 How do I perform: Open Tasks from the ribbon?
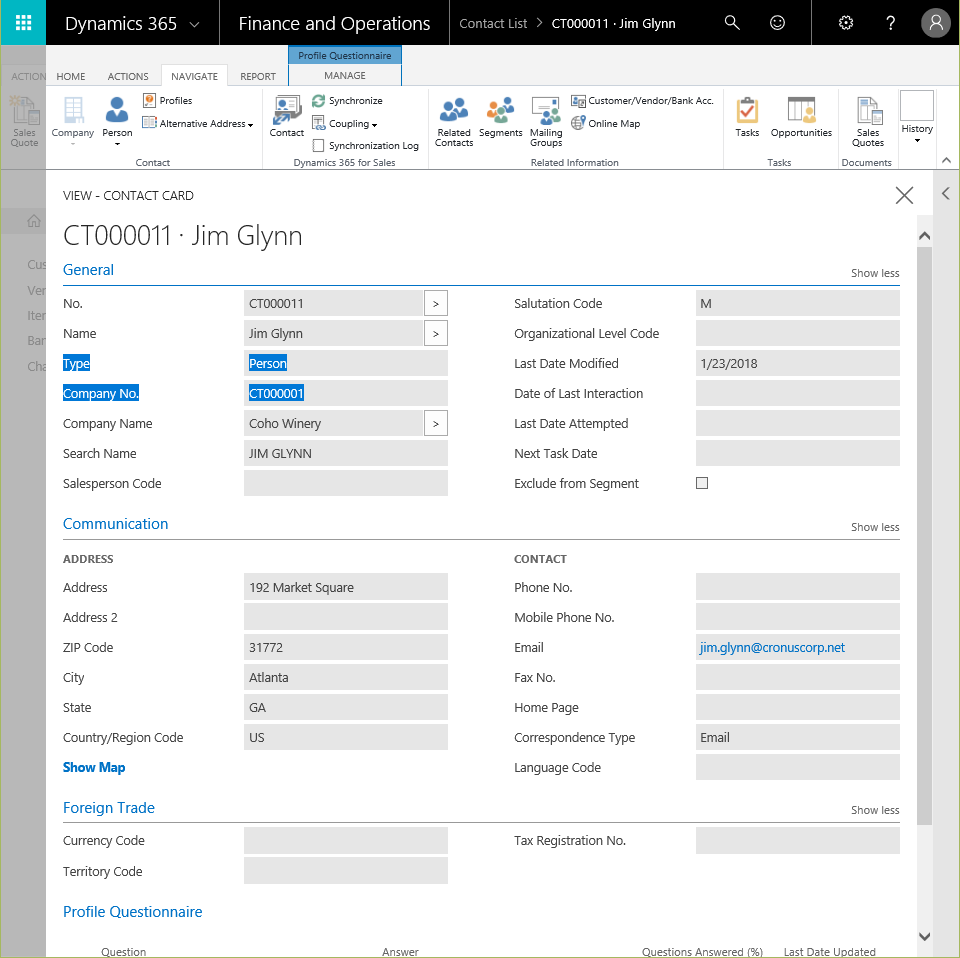(747, 117)
